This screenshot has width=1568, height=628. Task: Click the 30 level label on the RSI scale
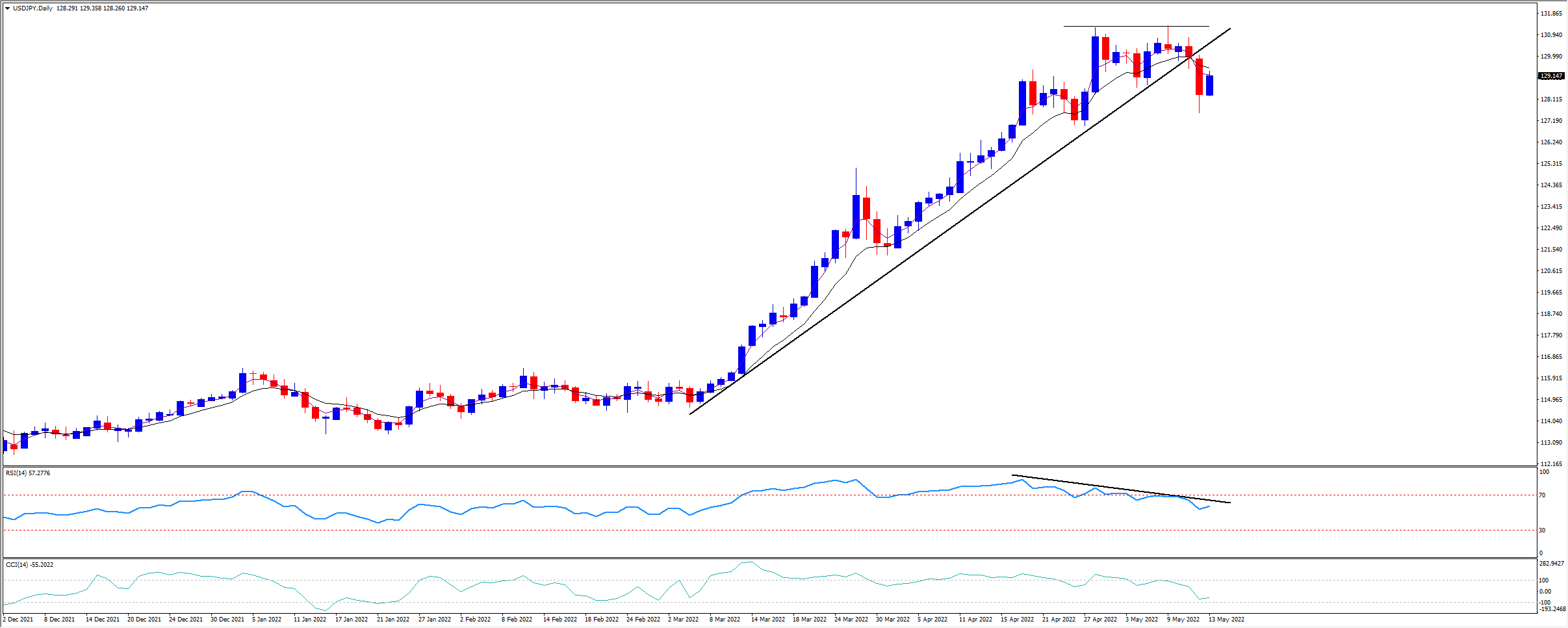tap(1542, 530)
